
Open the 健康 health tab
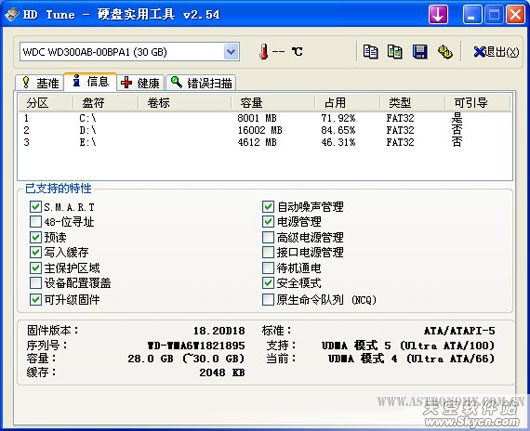point(140,83)
